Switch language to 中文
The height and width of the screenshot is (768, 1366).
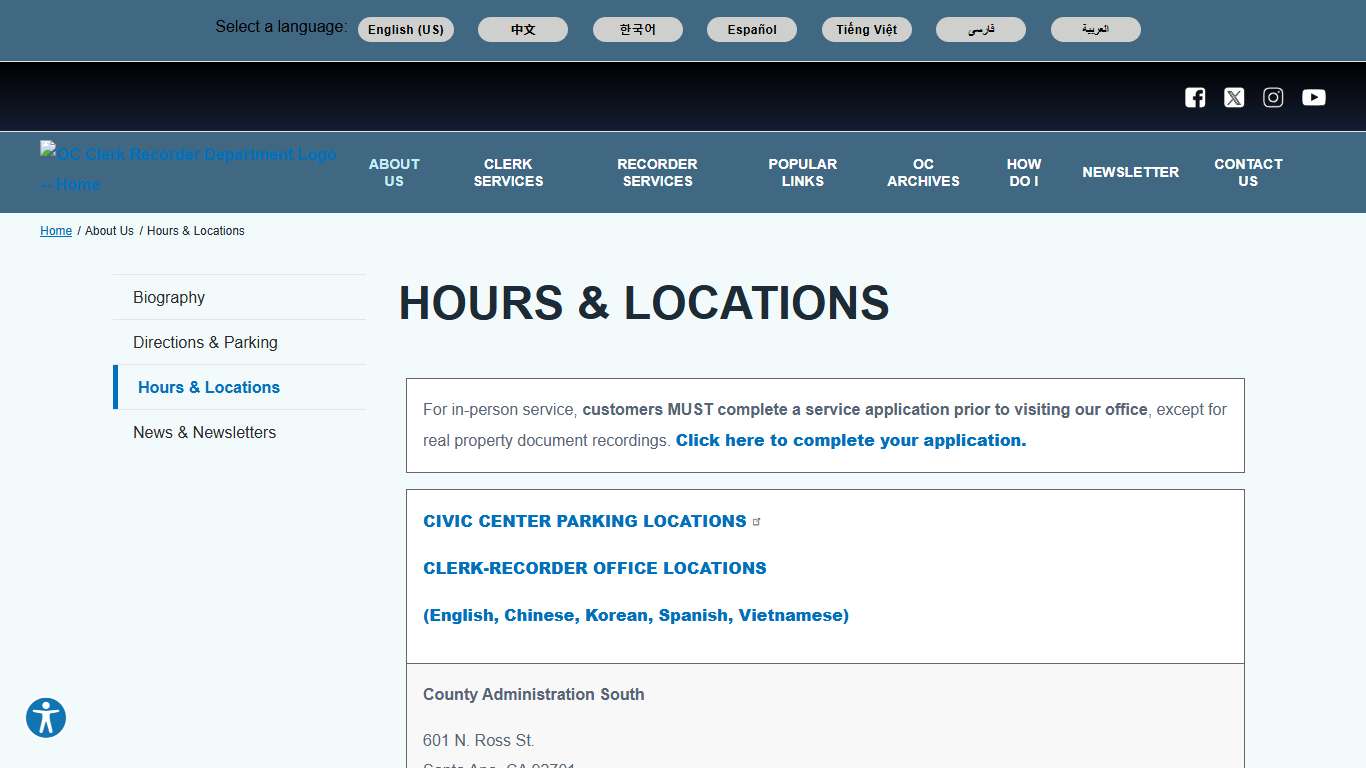[522, 29]
